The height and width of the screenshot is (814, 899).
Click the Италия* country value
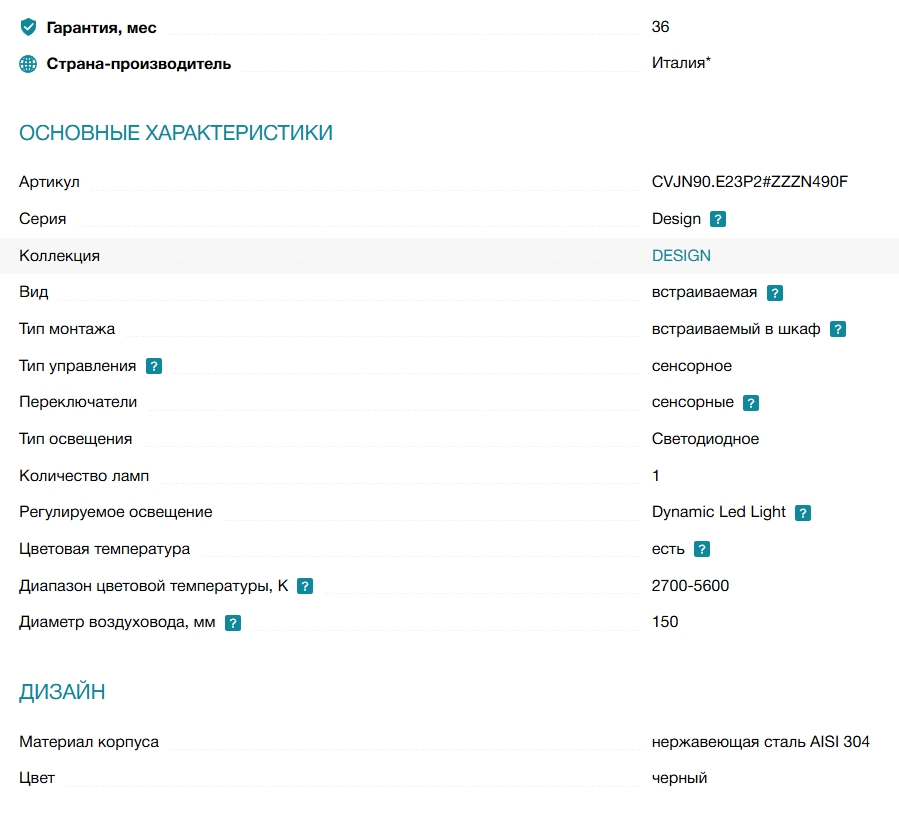[681, 62]
